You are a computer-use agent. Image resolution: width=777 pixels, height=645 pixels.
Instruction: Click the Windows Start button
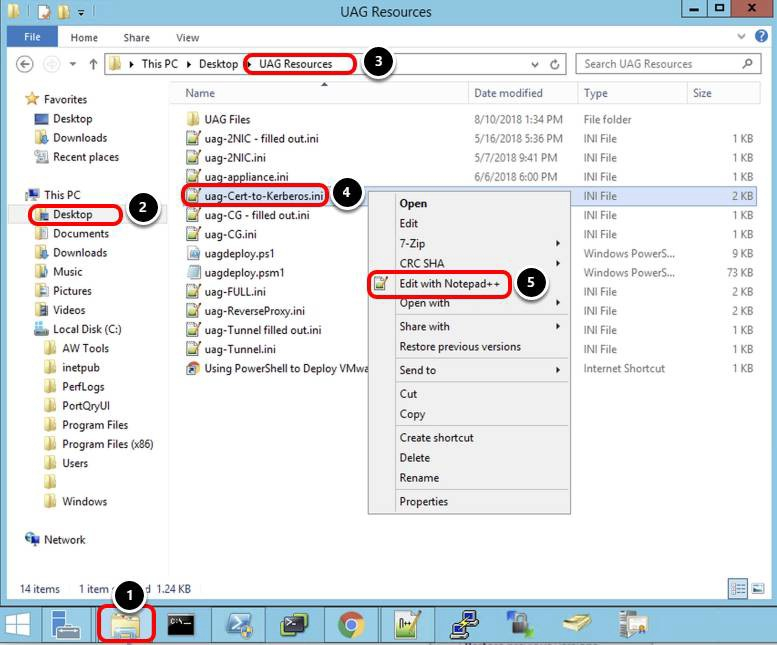(x=19, y=626)
